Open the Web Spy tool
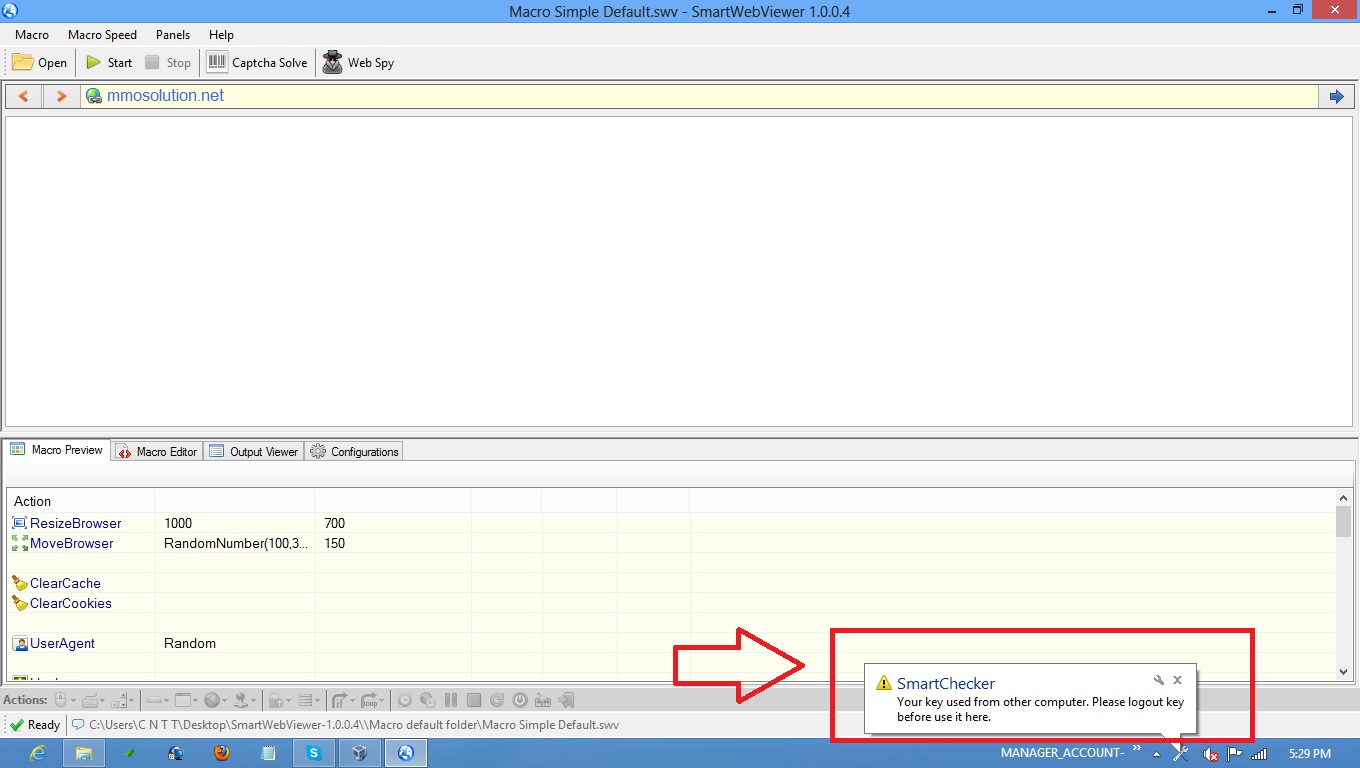The width and height of the screenshot is (1360, 768). pos(358,62)
